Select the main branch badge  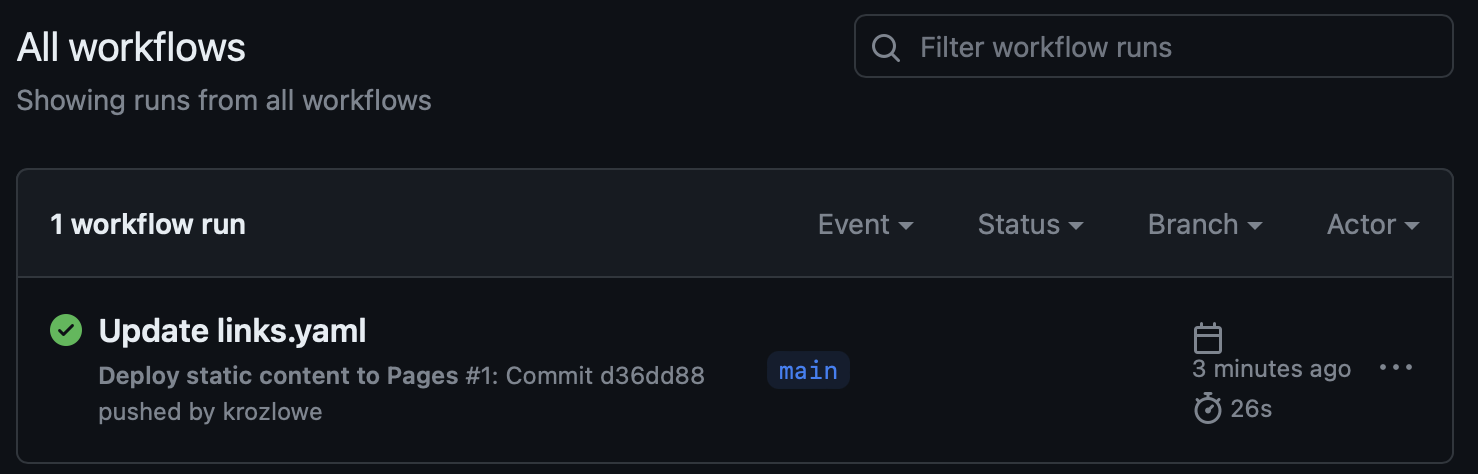pos(808,371)
